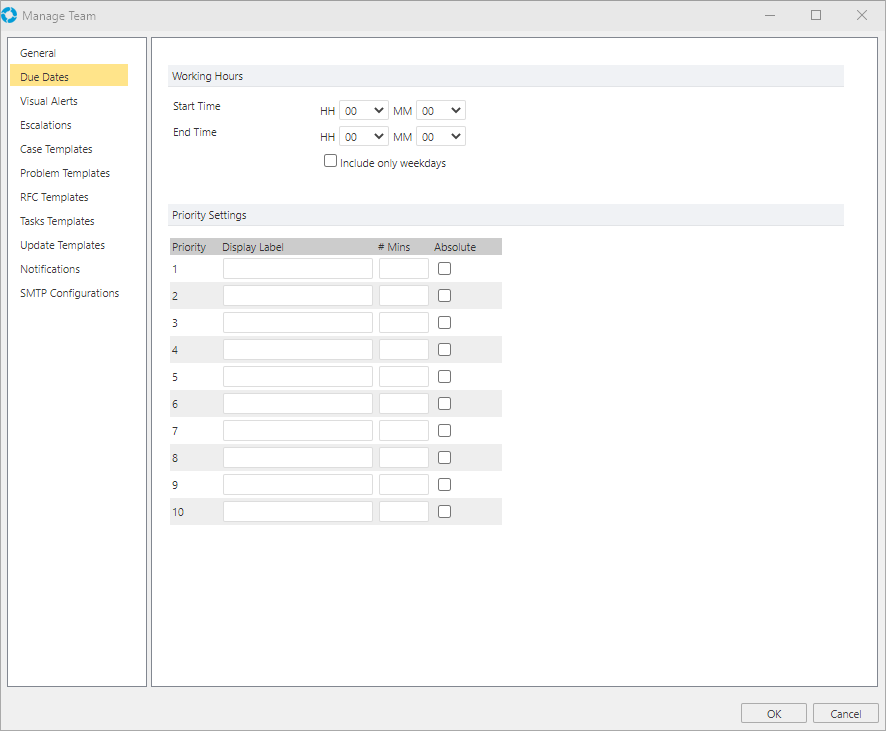Open the End Time HH dropdown
This screenshot has height=731, width=886.
point(364,136)
